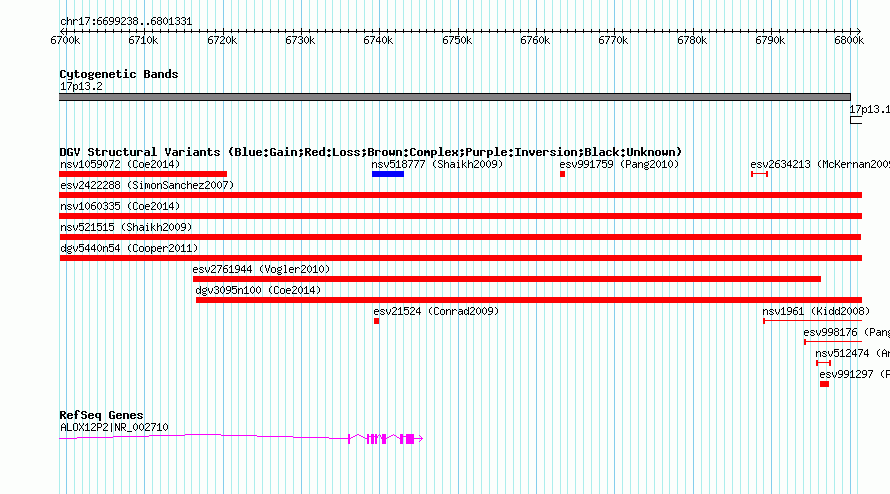The width and height of the screenshot is (890, 494).
Task: Click the RefSeq Genes track title
Action: pyautogui.click(x=101, y=415)
